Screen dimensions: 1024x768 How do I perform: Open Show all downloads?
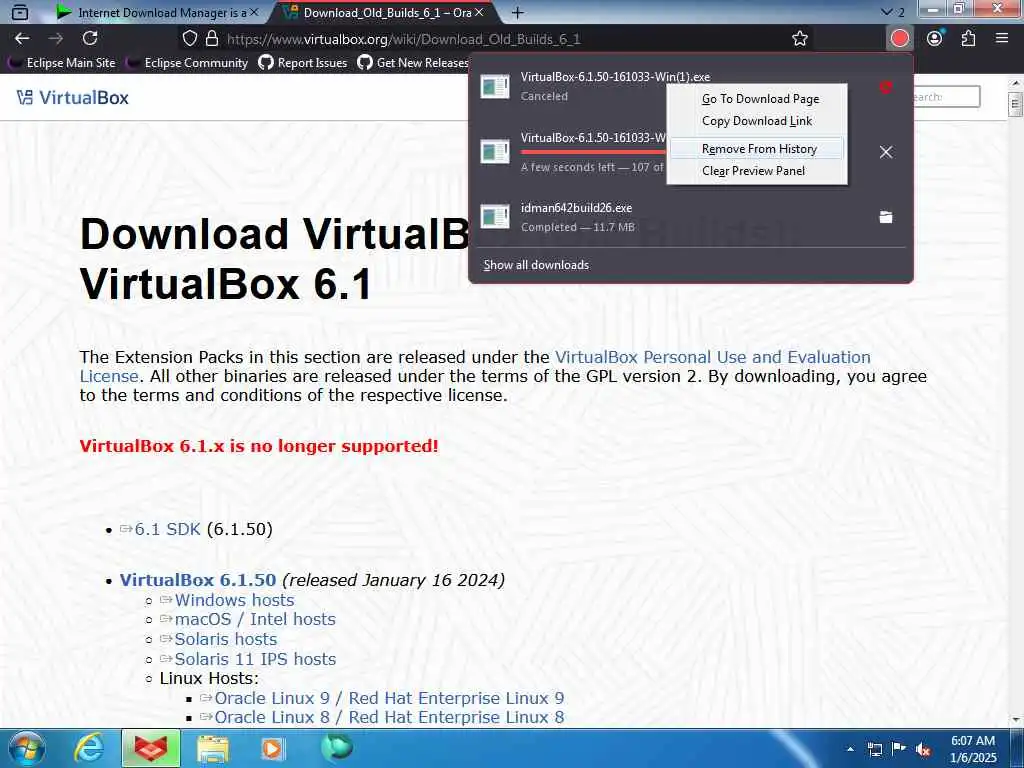536,264
